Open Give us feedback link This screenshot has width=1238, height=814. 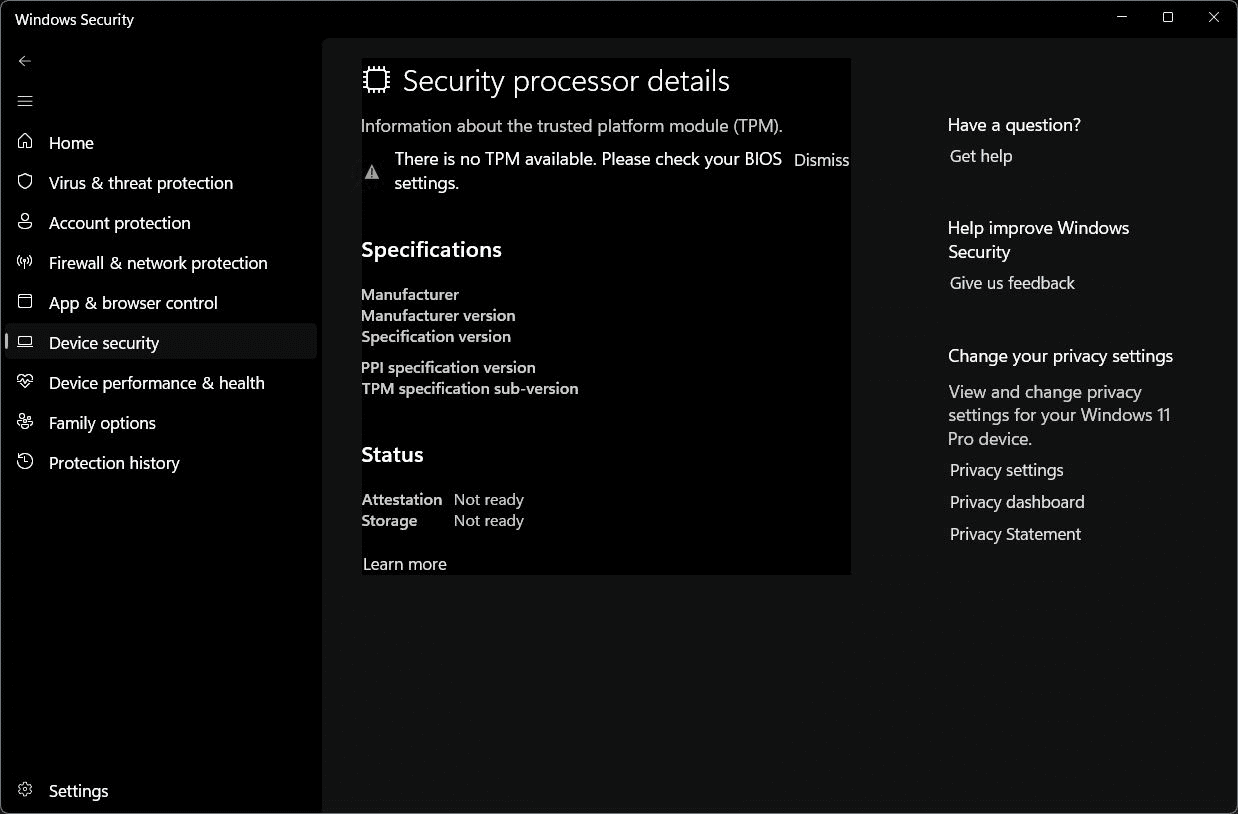[x=1012, y=283]
